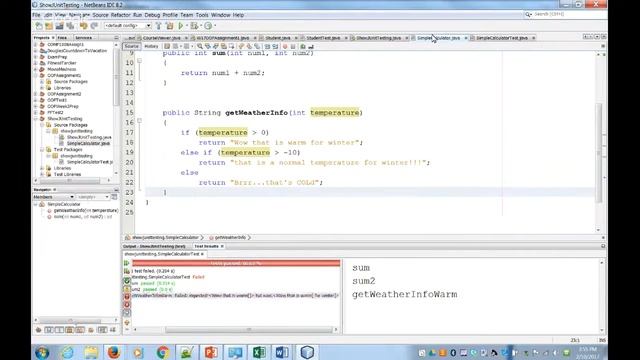Screen dimensions: 640x360
Task: Click the green Run Project icon
Action: [181, 26]
